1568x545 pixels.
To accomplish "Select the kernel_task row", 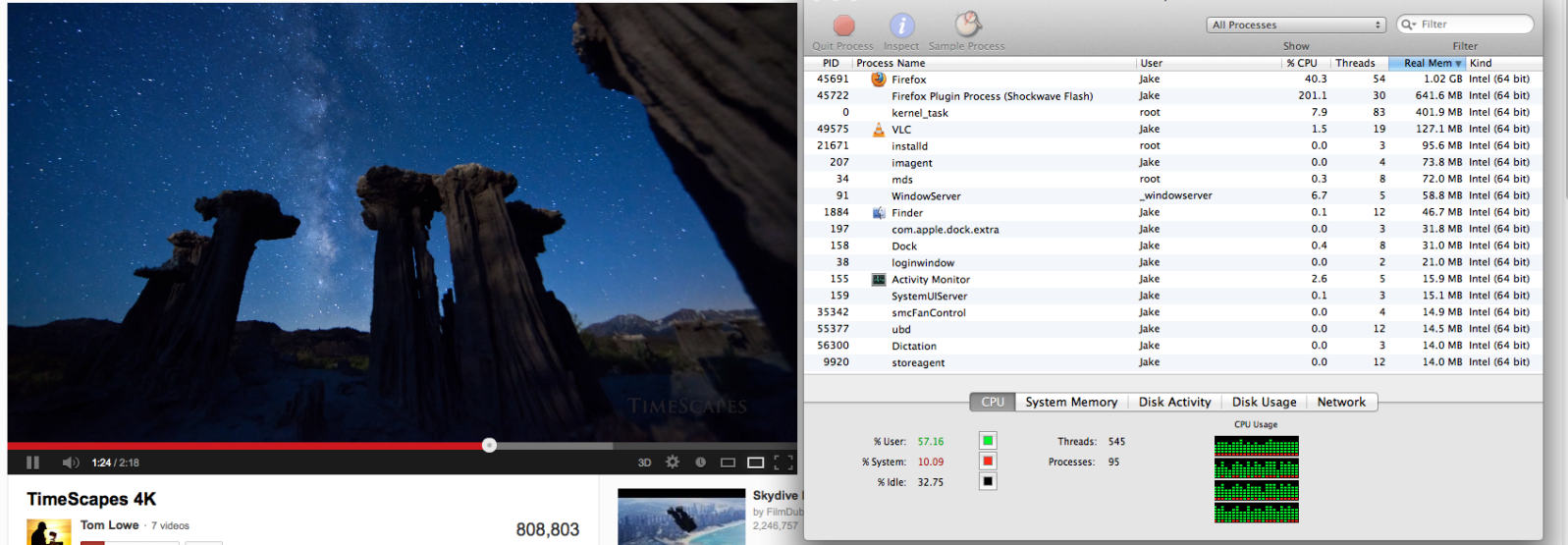I will (1172, 113).
